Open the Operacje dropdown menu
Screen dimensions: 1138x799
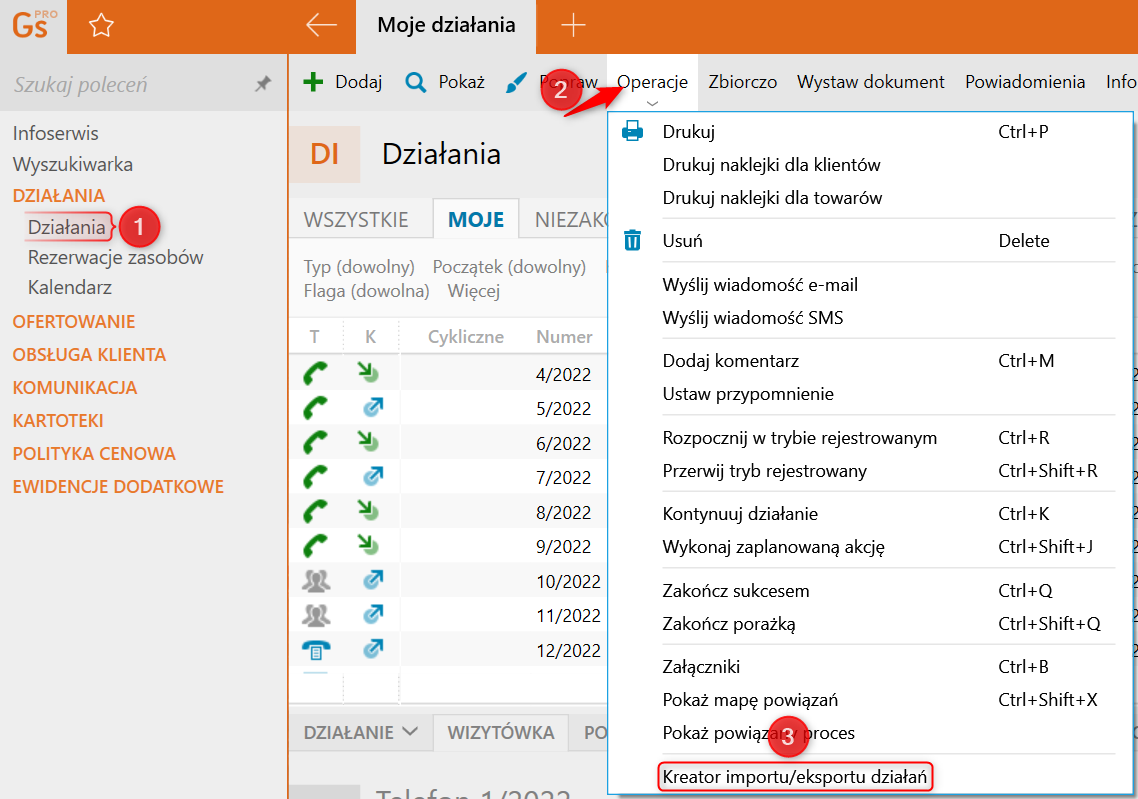coord(652,83)
